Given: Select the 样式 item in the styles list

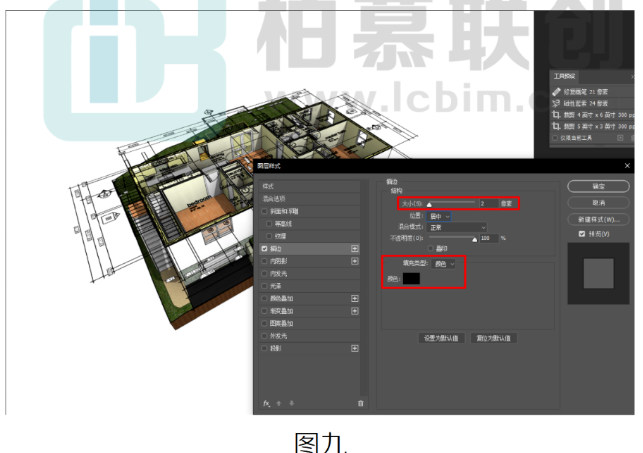Looking at the screenshot, I should (310, 187).
